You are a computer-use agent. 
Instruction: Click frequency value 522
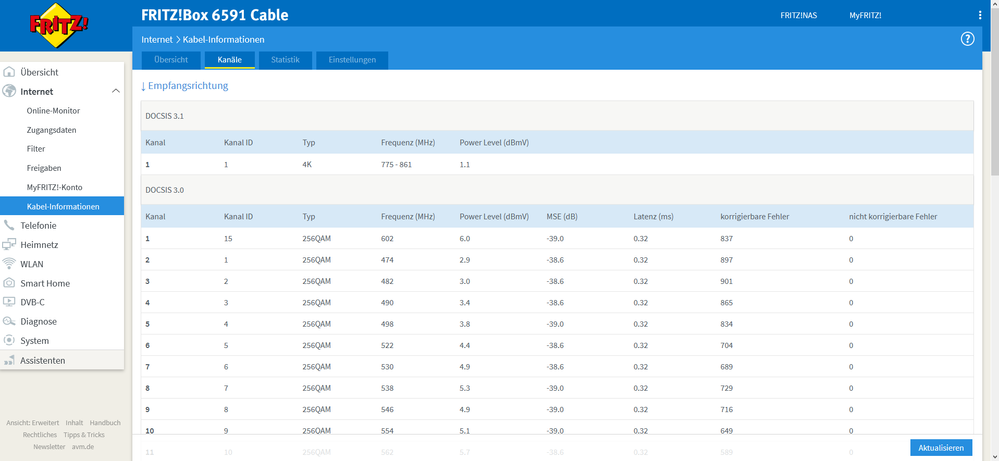(x=387, y=345)
